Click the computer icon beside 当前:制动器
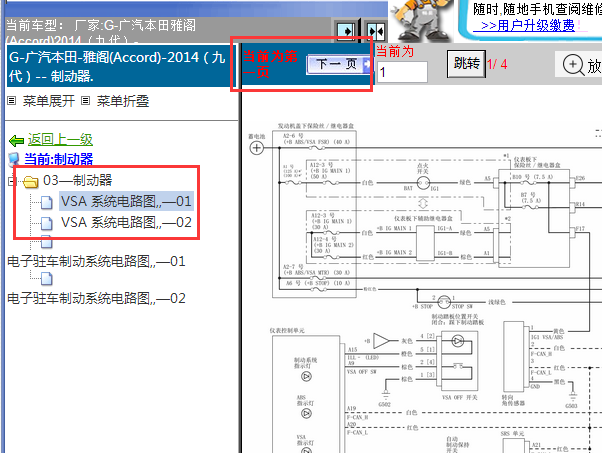Screen dimensions: 602x453 coord(14,159)
